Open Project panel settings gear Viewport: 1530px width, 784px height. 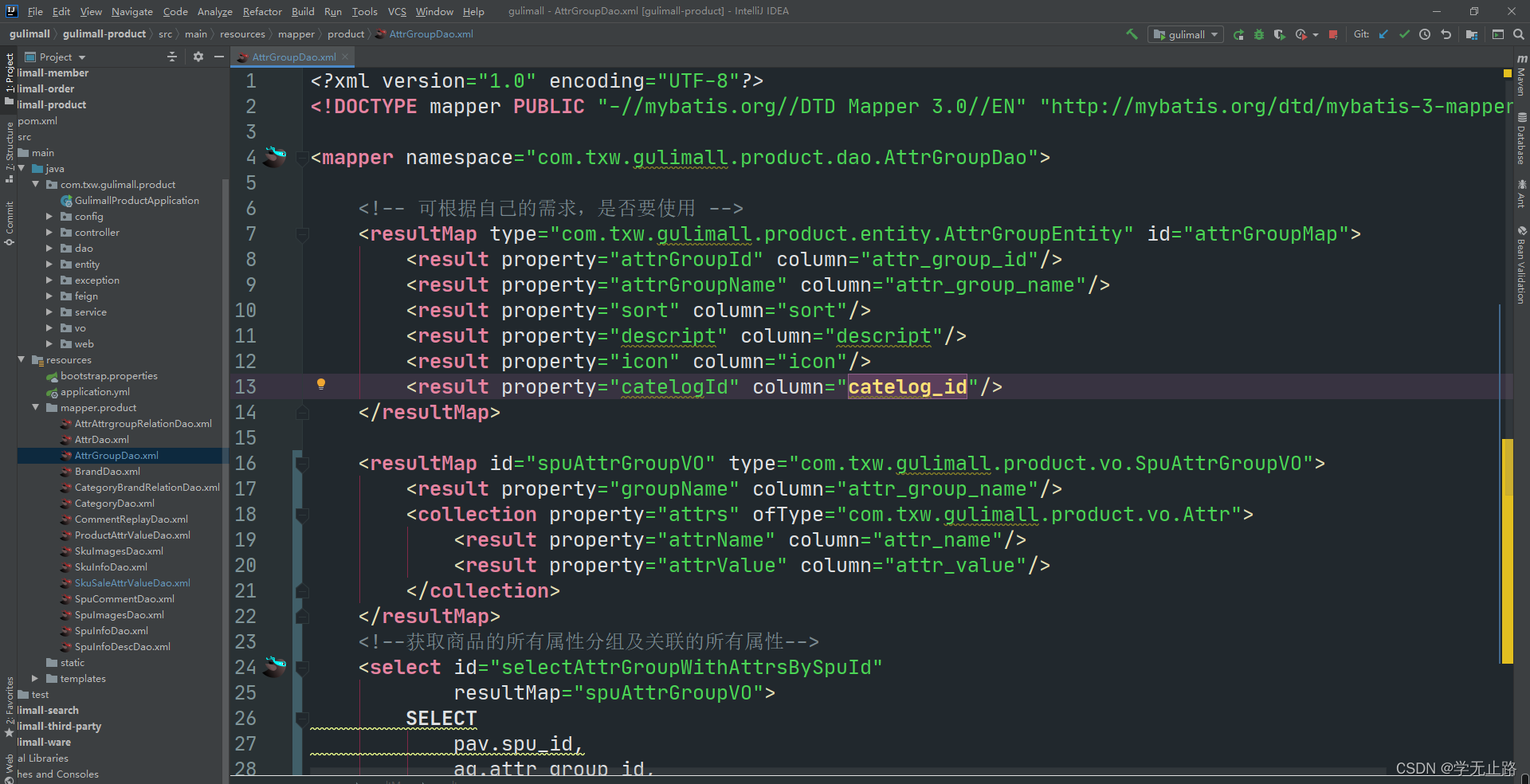198,57
